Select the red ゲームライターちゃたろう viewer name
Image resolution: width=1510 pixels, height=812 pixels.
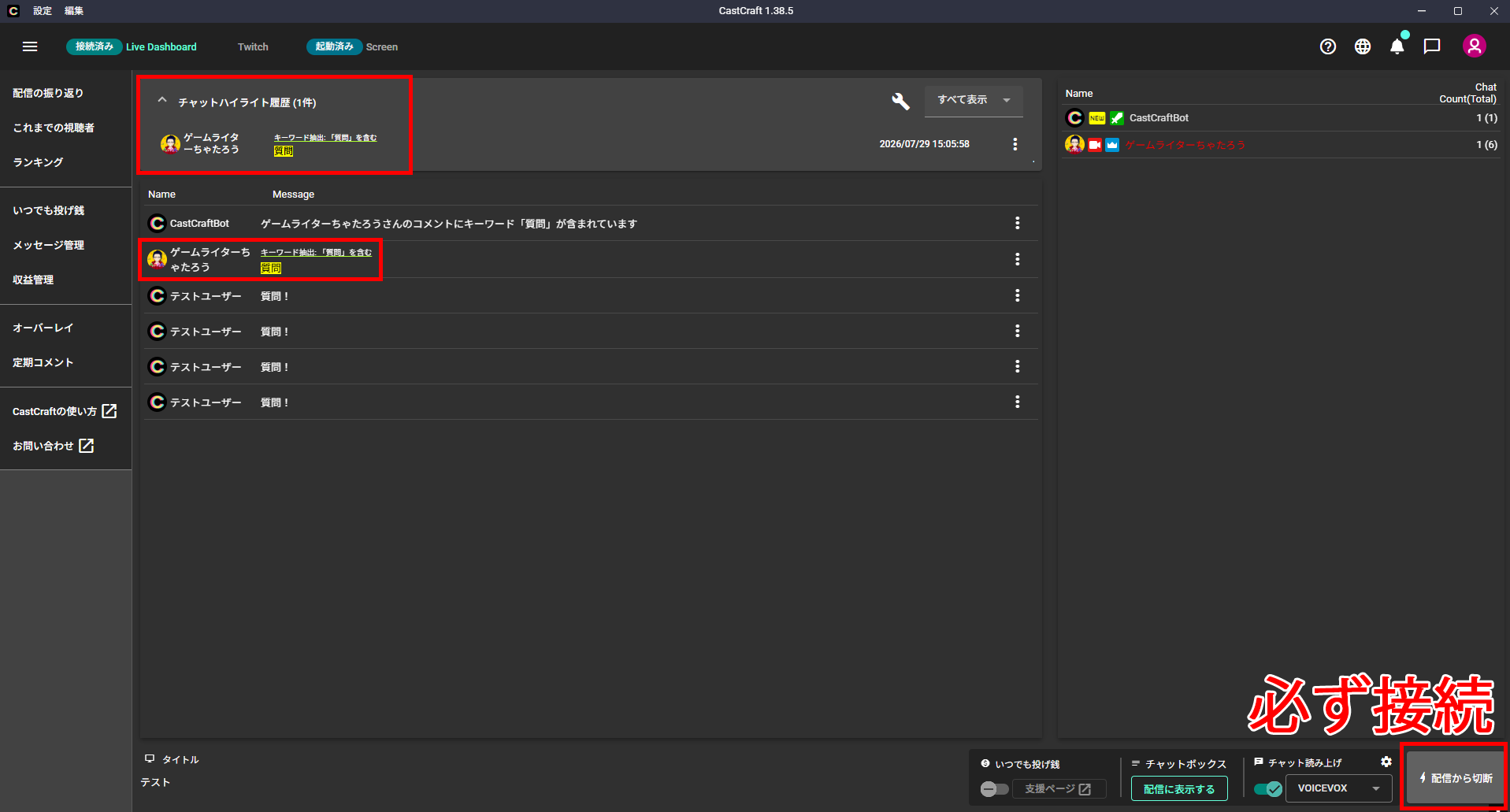(x=1185, y=145)
